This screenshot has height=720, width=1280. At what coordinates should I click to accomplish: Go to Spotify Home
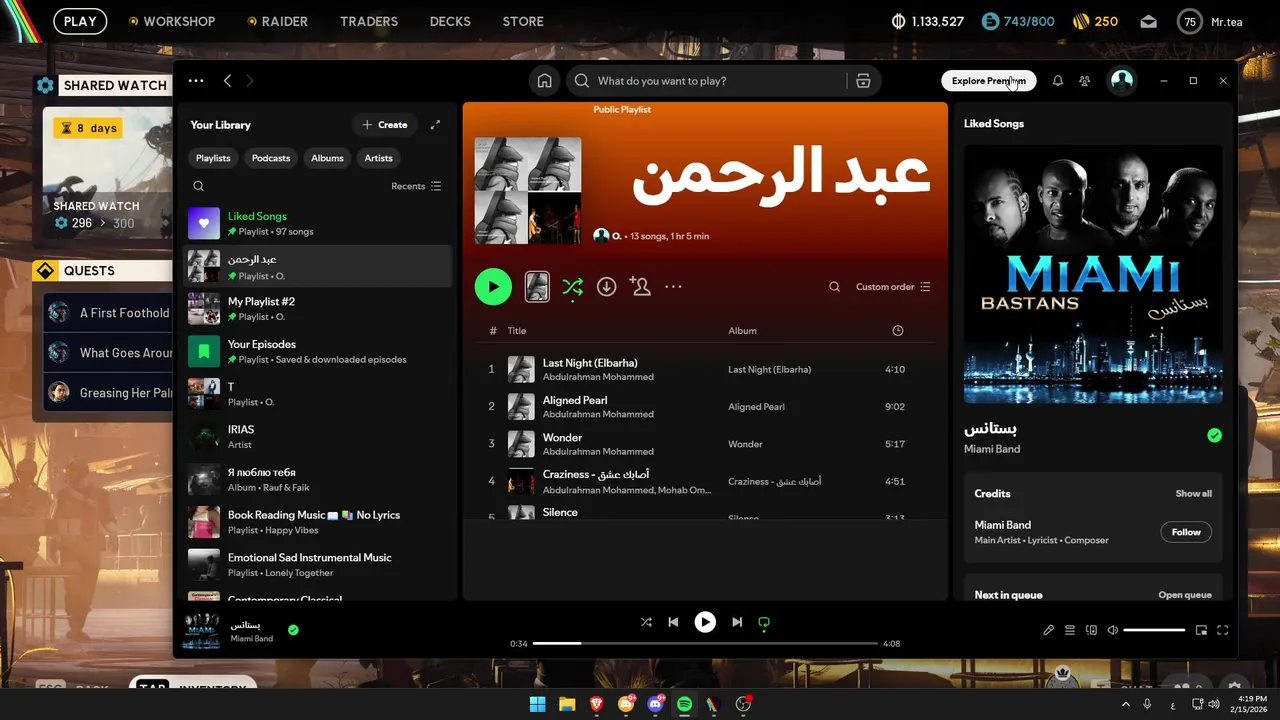pos(544,81)
